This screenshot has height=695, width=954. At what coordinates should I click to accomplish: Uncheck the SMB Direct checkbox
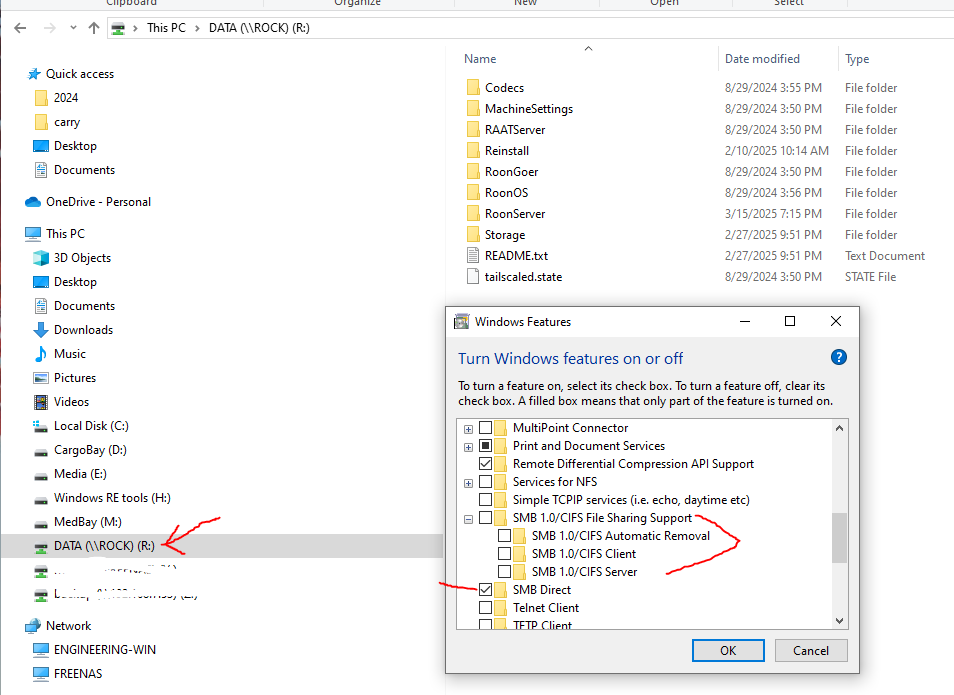coord(486,590)
